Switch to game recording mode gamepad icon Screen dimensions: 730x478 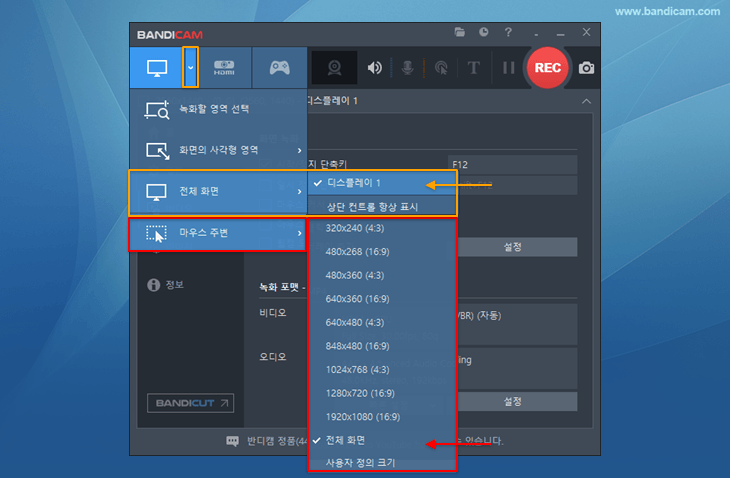[280, 67]
